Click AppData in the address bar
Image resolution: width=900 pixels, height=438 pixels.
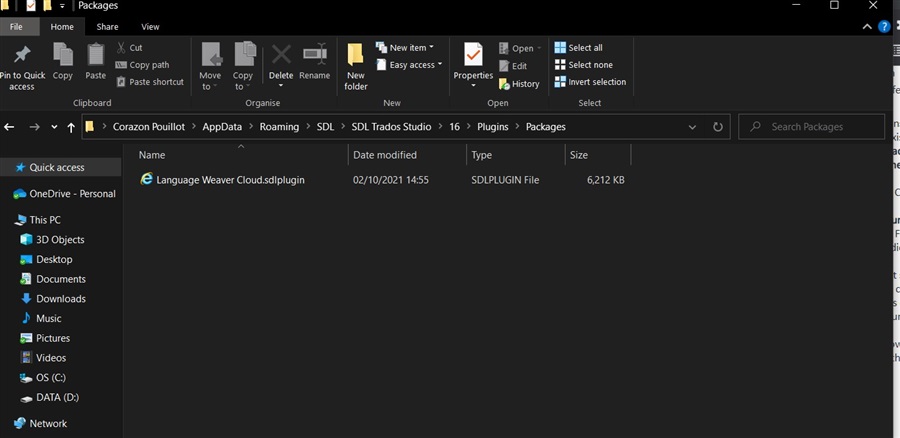point(222,127)
